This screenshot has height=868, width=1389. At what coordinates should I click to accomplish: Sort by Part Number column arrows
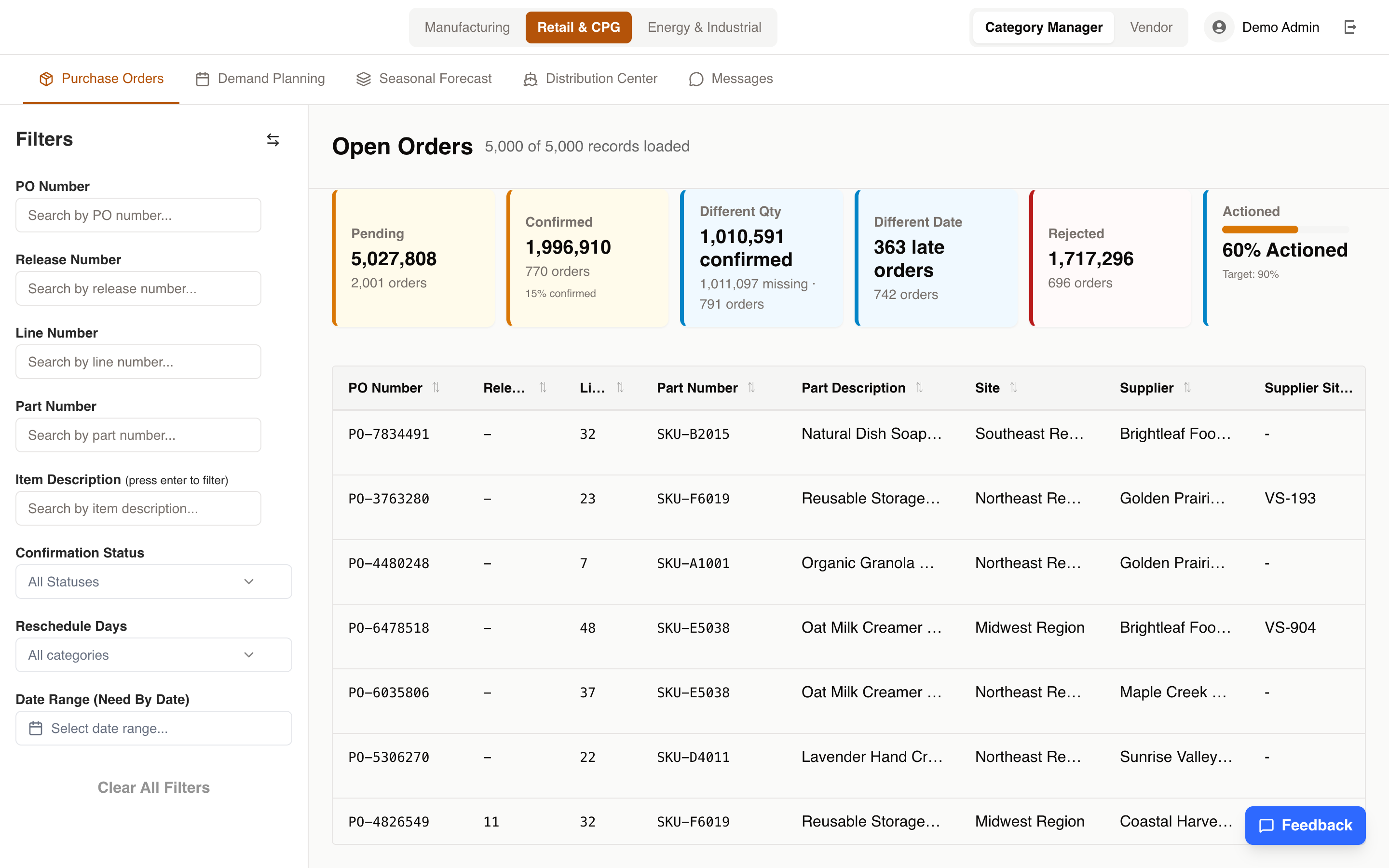(751, 388)
